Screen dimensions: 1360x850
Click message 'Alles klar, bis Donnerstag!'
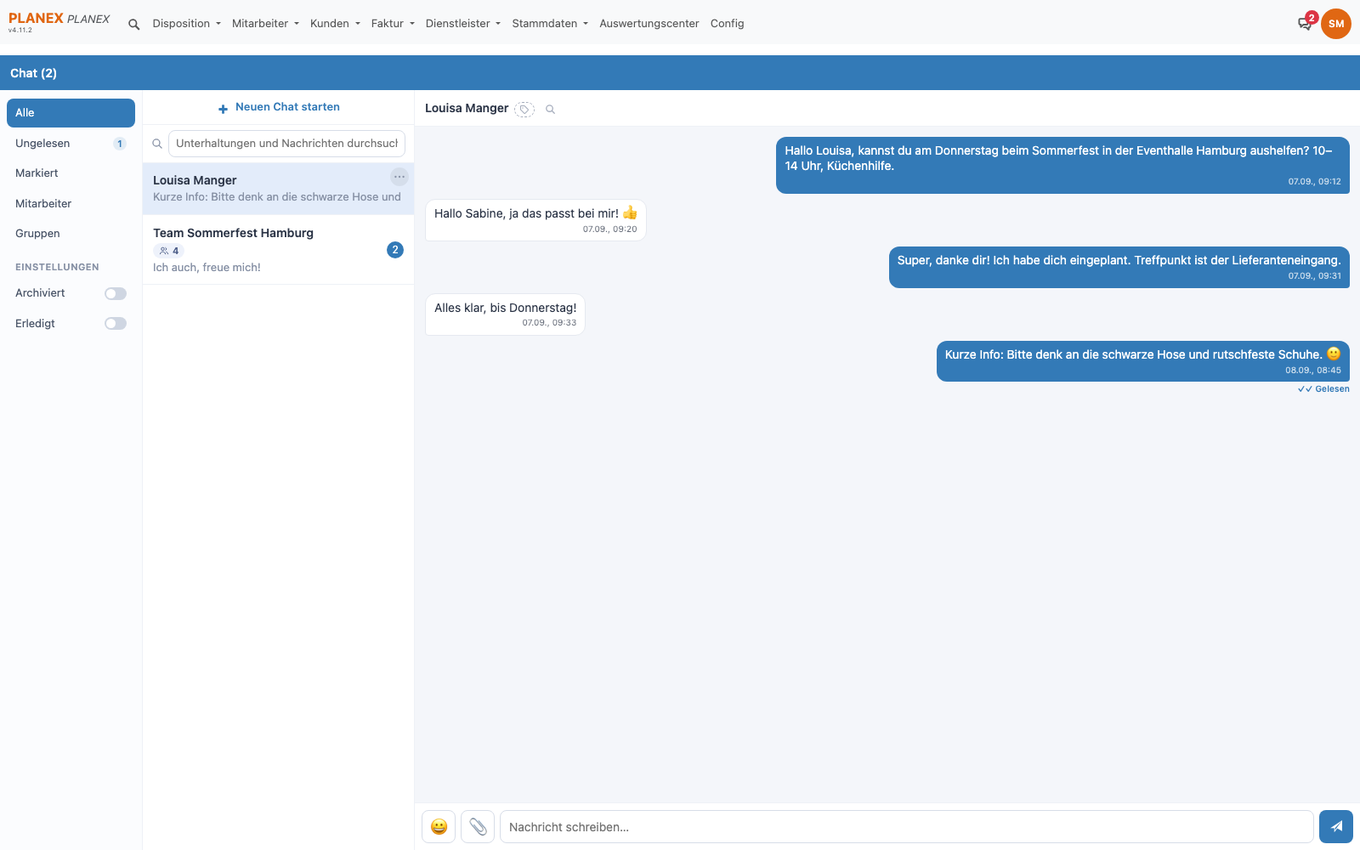(x=505, y=314)
